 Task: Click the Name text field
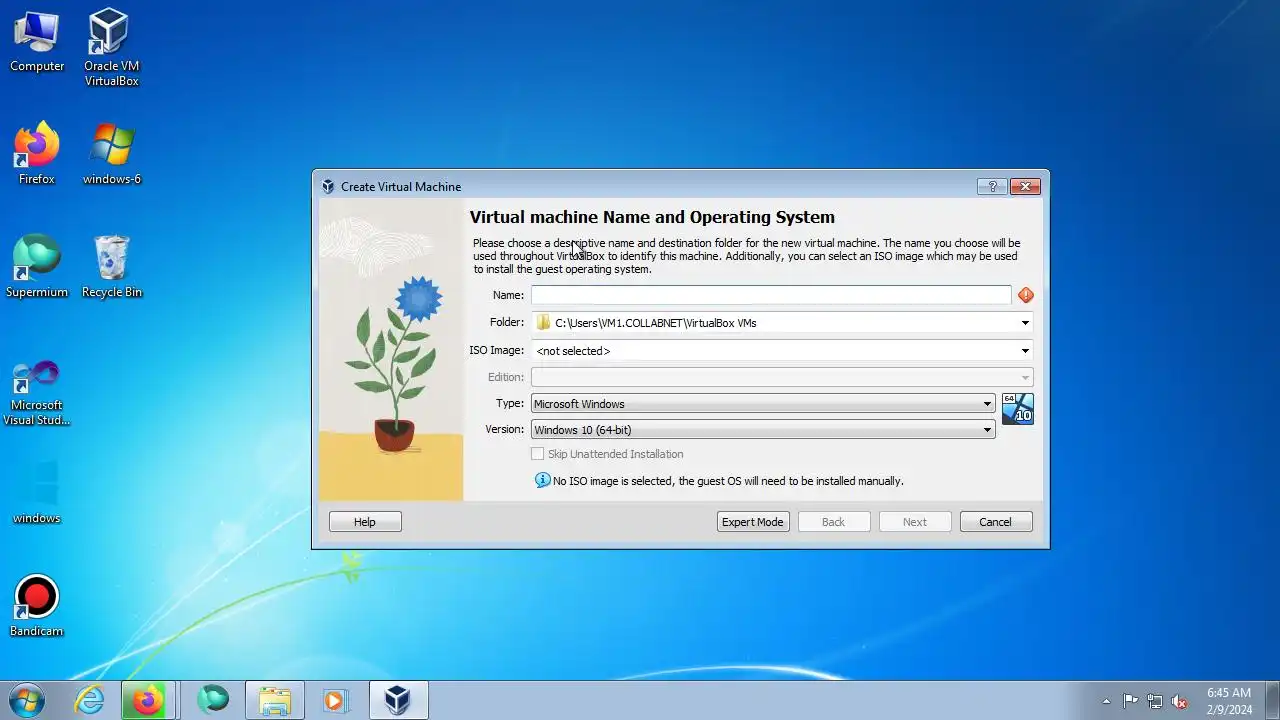[771, 295]
